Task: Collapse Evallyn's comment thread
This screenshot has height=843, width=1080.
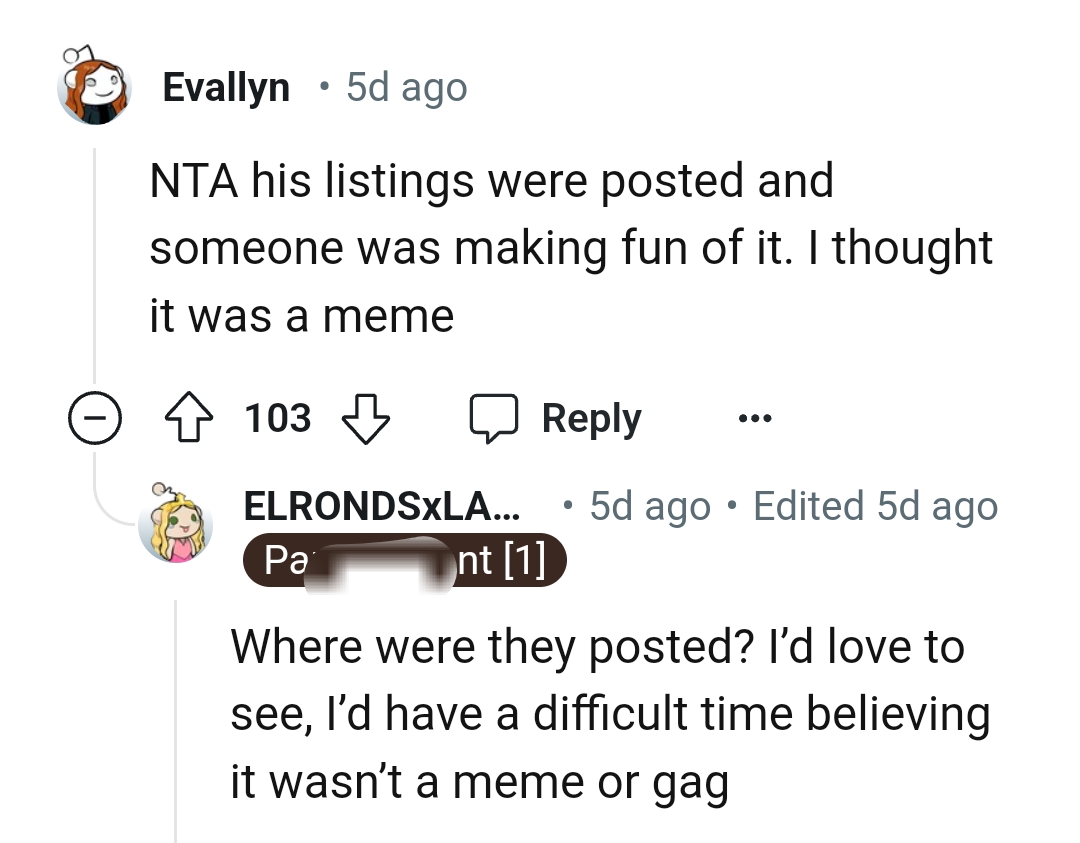Action: 94,420
